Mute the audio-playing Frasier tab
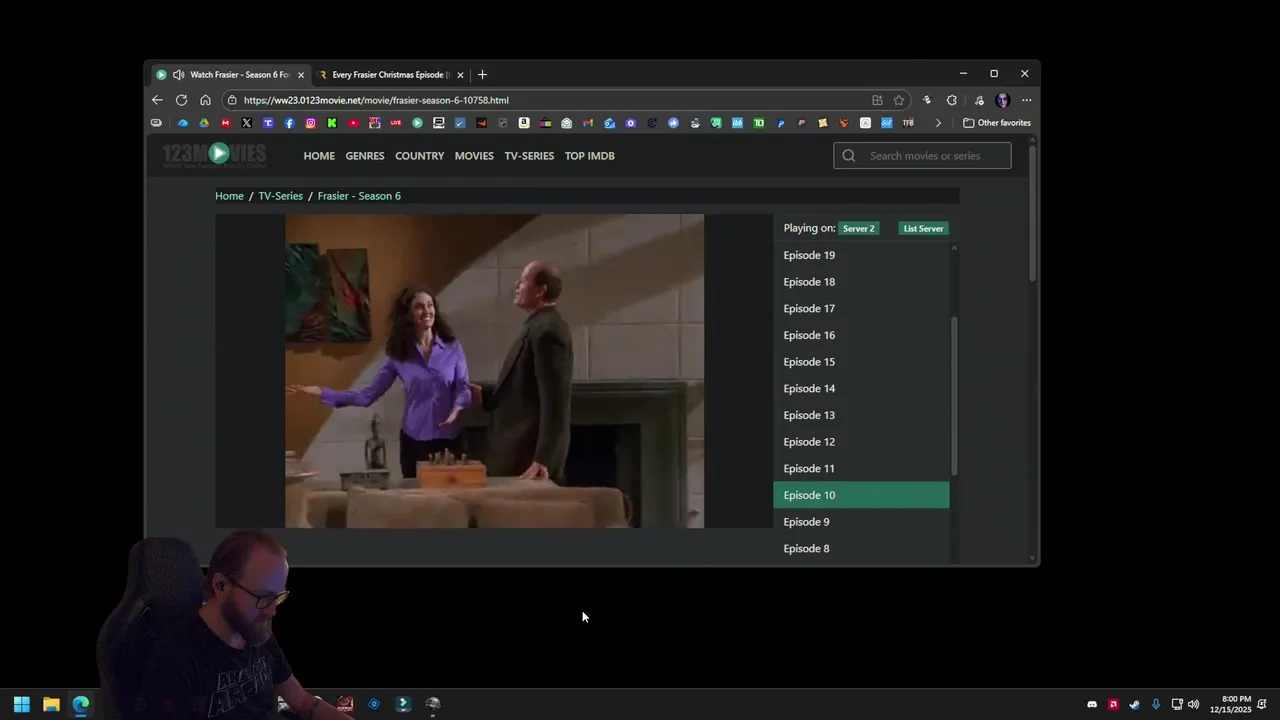 (178, 75)
